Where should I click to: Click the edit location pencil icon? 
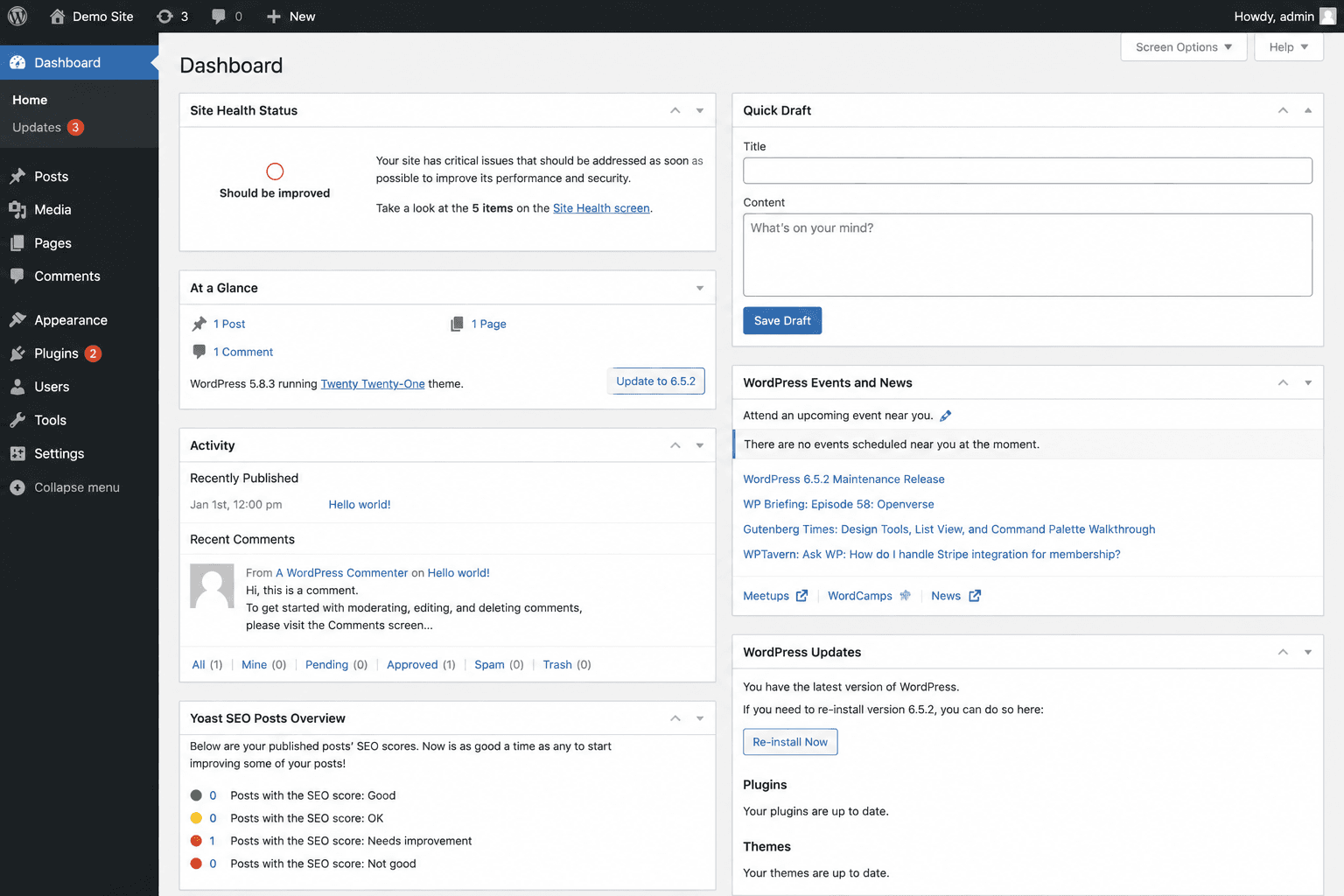[x=945, y=416]
